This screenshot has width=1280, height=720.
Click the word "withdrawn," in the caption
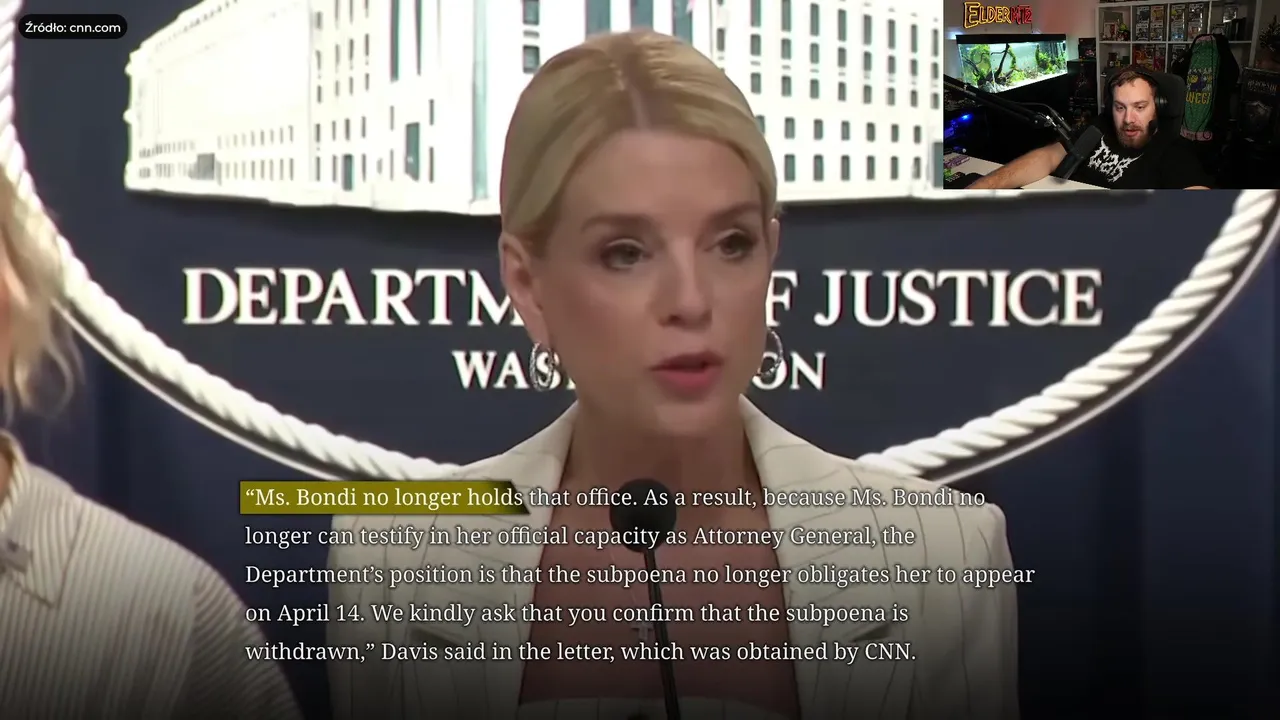pyautogui.click(x=309, y=652)
